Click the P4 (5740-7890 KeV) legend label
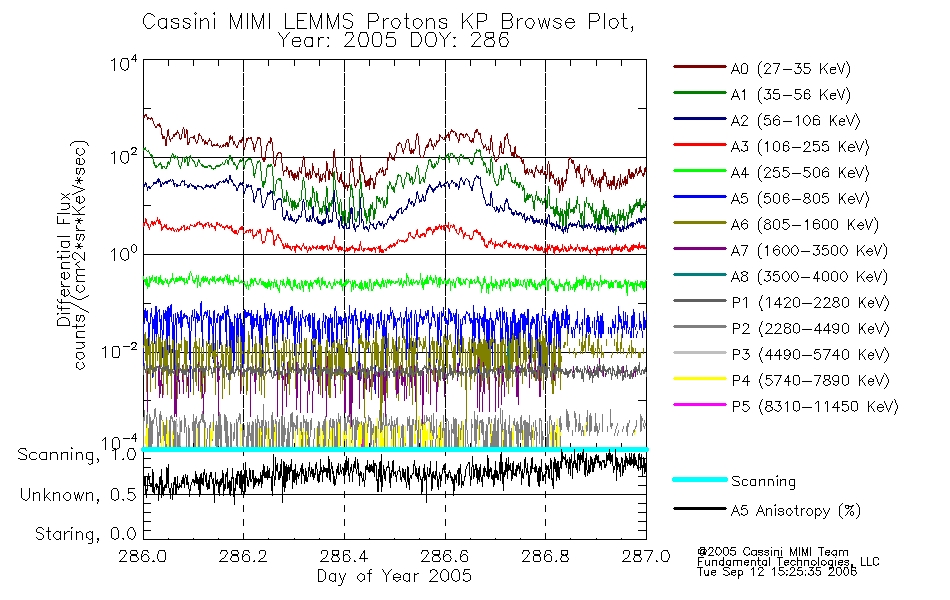The image size is (950, 600). tap(811, 381)
